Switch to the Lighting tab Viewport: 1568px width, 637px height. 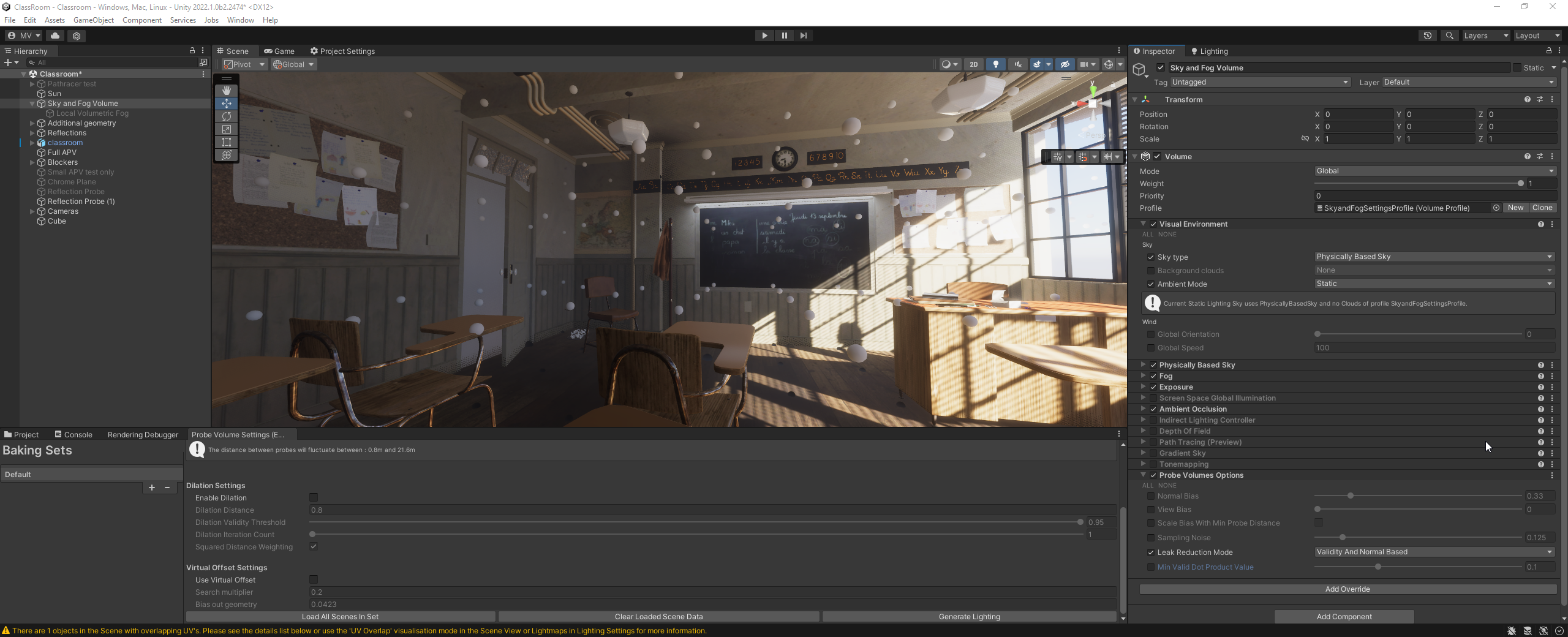click(1209, 51)
